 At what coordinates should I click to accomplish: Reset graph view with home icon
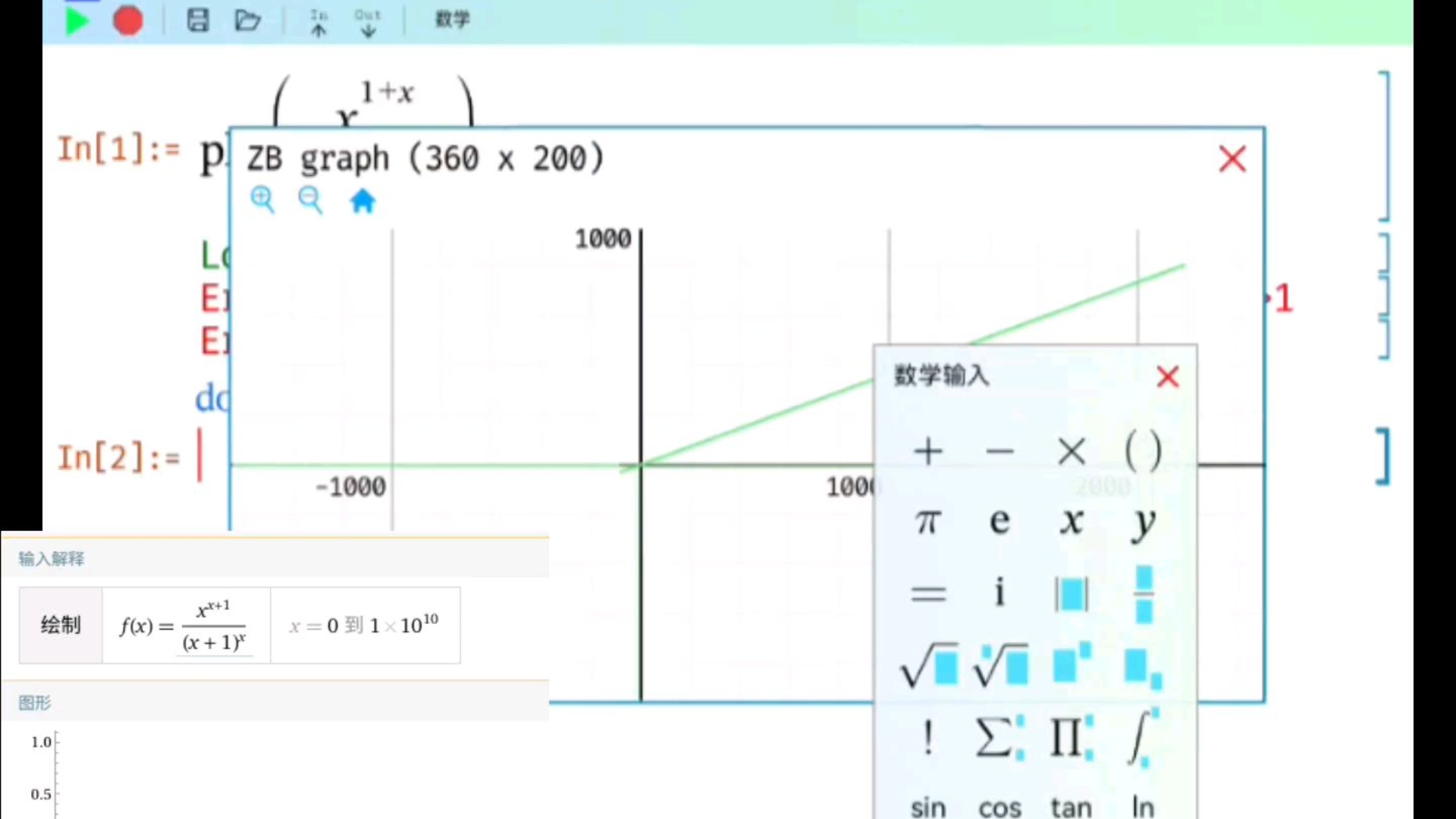point(362,201)
